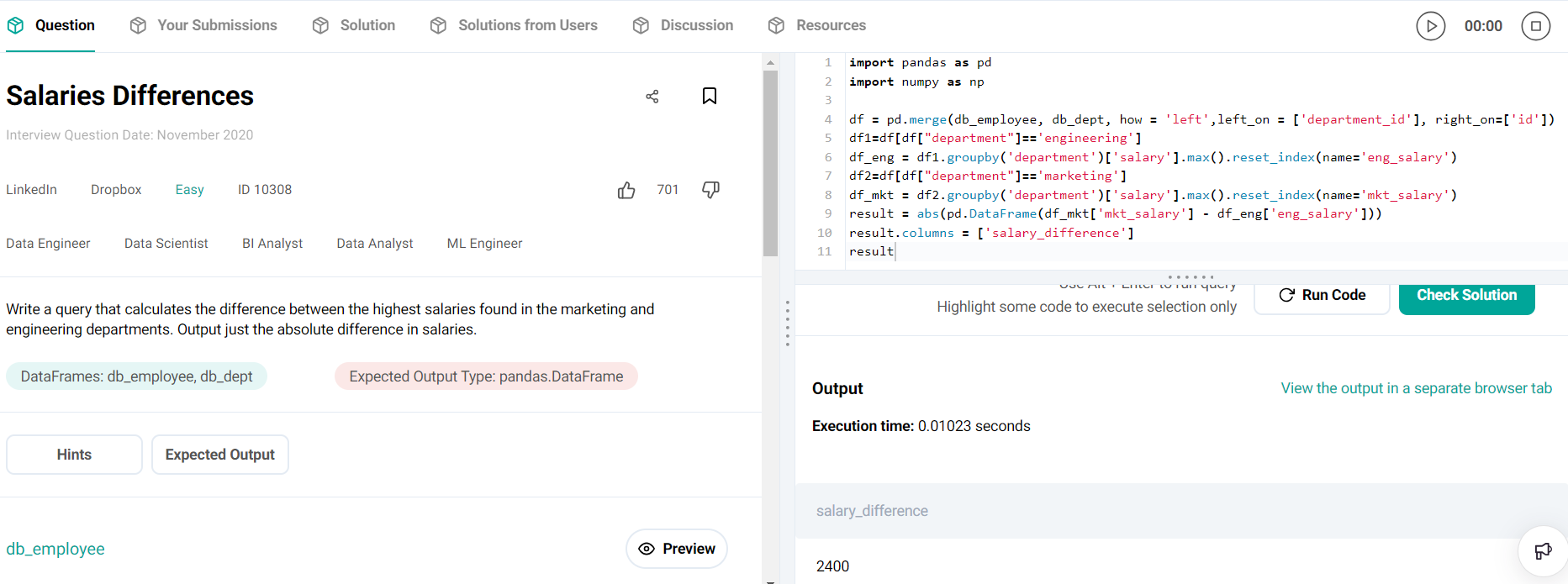
Task: Switch to Your Submissions tab
Action: click(203, 25)
